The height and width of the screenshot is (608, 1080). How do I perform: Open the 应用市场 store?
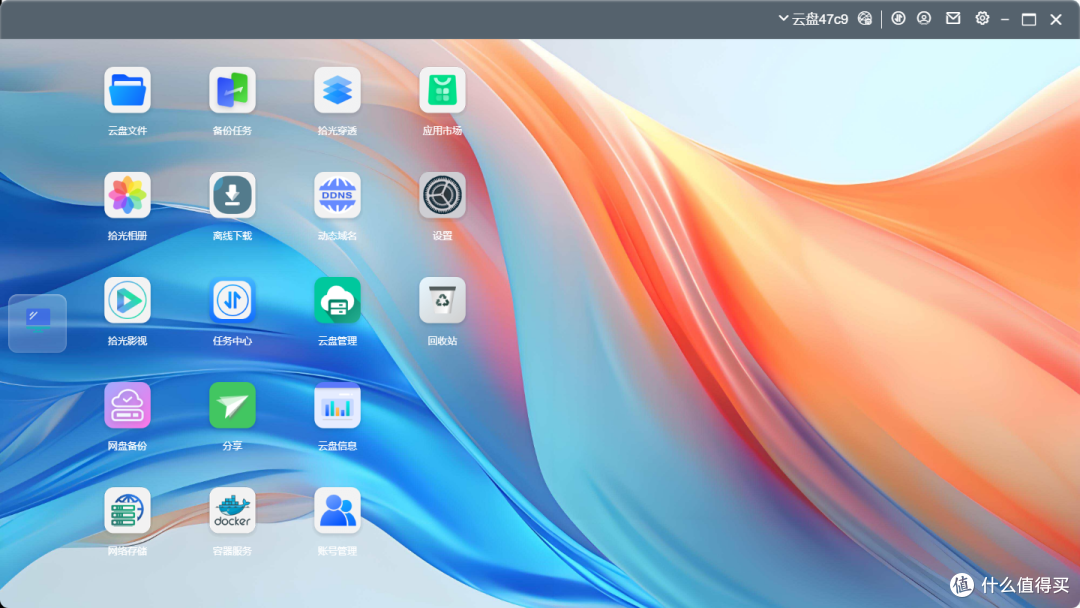pyautogui.click(x=442, y=90)
